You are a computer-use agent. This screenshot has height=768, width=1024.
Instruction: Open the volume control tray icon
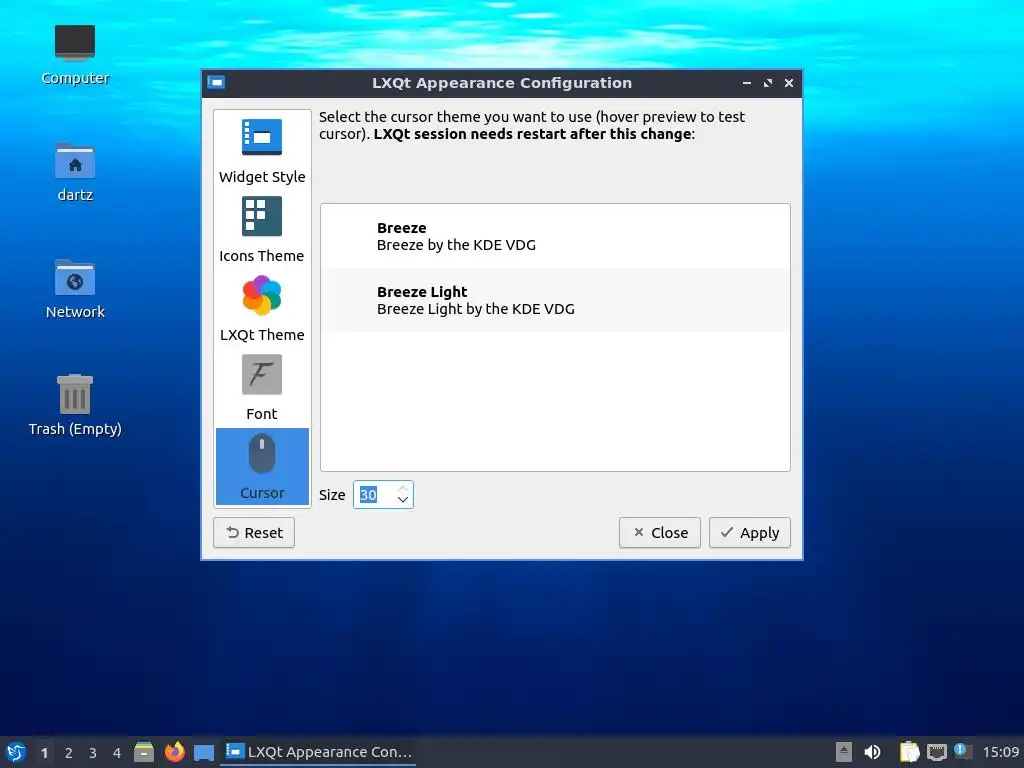pos(872,752)
